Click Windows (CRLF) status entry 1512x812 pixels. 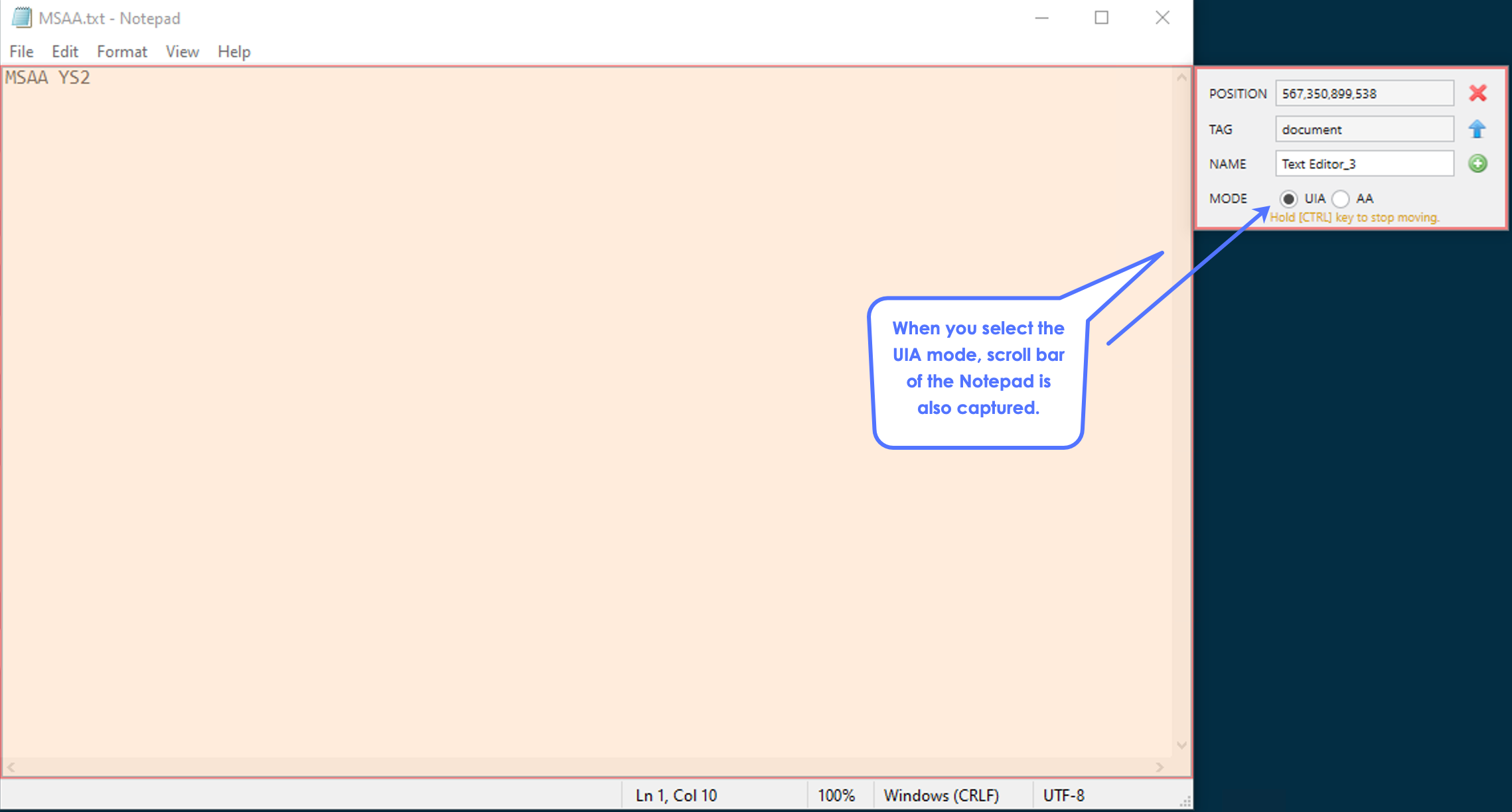pos(941,795)
